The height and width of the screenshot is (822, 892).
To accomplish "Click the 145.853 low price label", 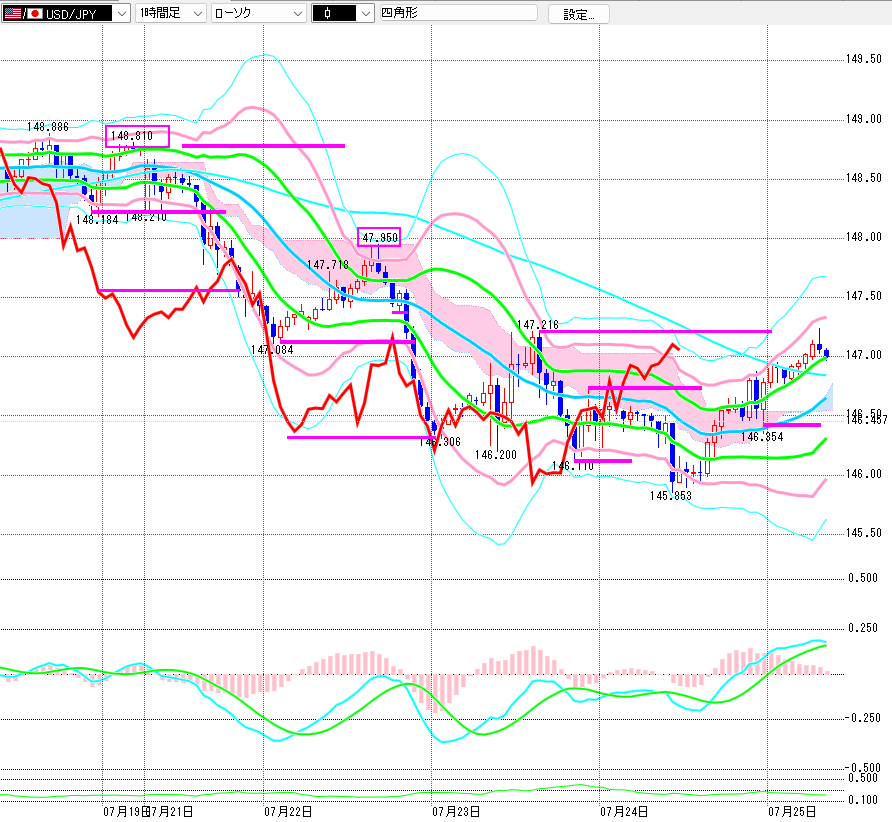I will pos(671,496).
